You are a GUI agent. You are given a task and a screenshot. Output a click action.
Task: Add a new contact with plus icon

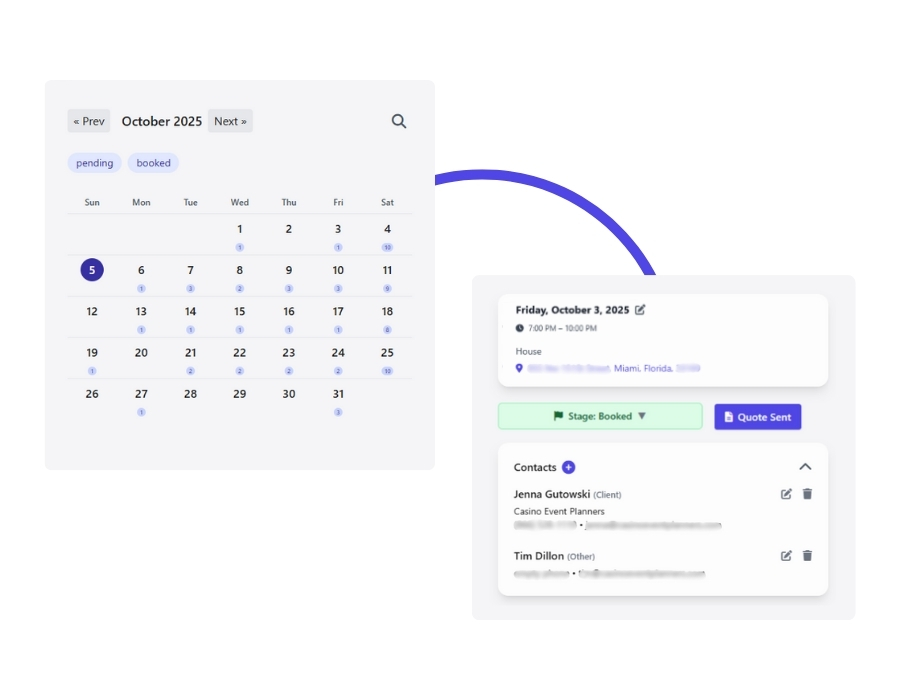click(x=569, y=467)
